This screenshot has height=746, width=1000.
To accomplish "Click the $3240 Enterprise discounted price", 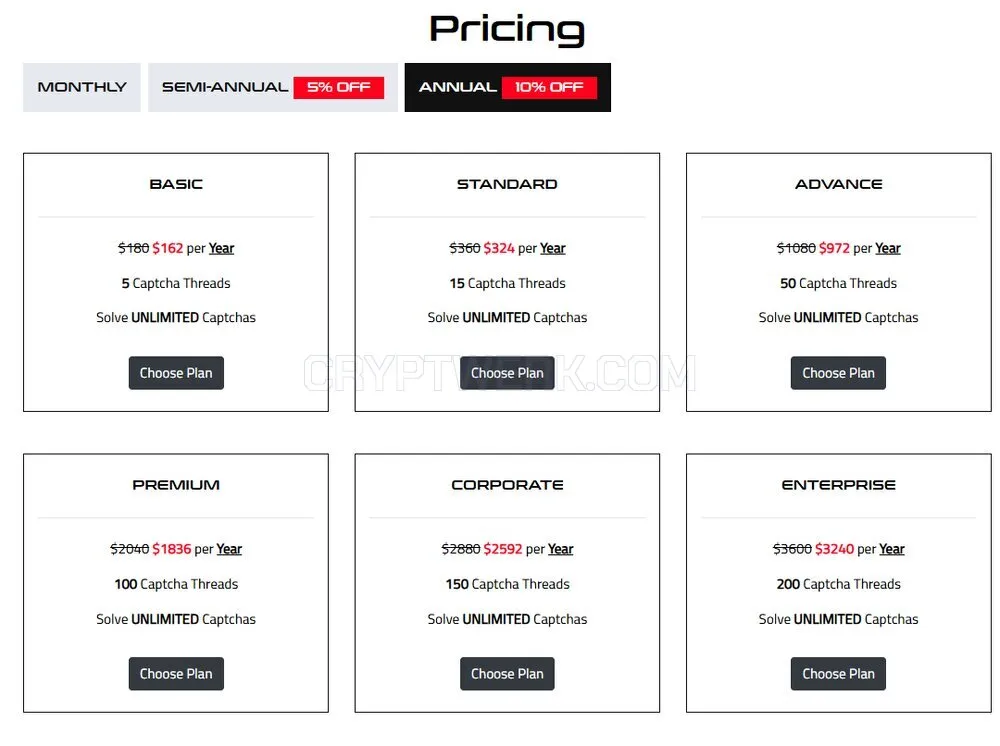I will [834, 549].
